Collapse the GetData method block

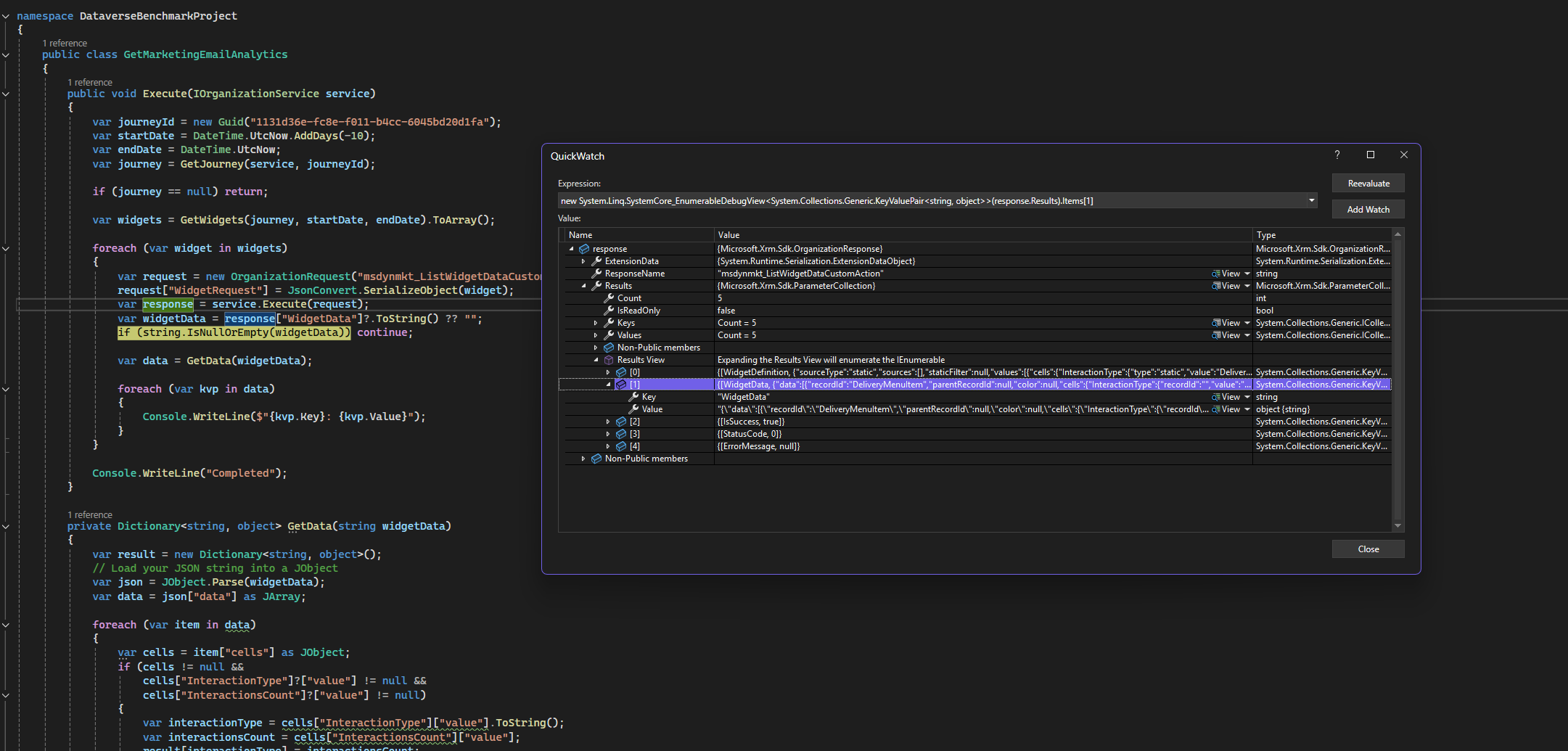tap(6, 526)
